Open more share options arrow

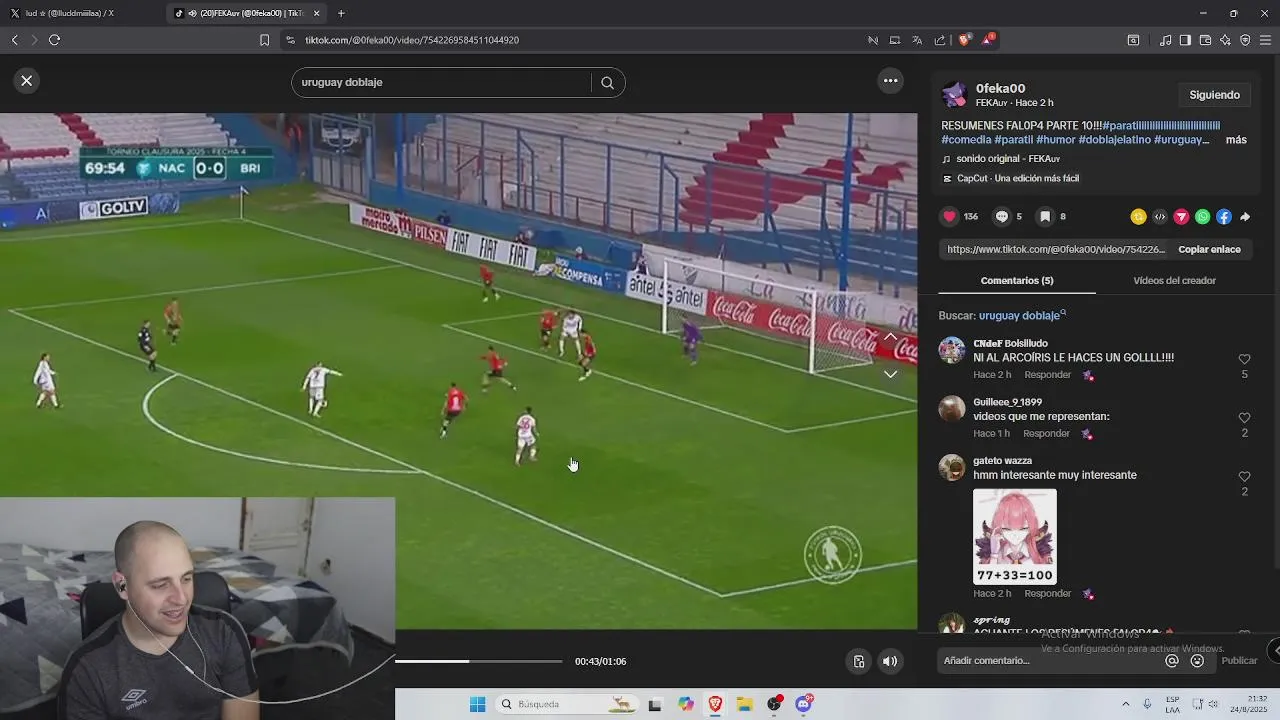1245,217
